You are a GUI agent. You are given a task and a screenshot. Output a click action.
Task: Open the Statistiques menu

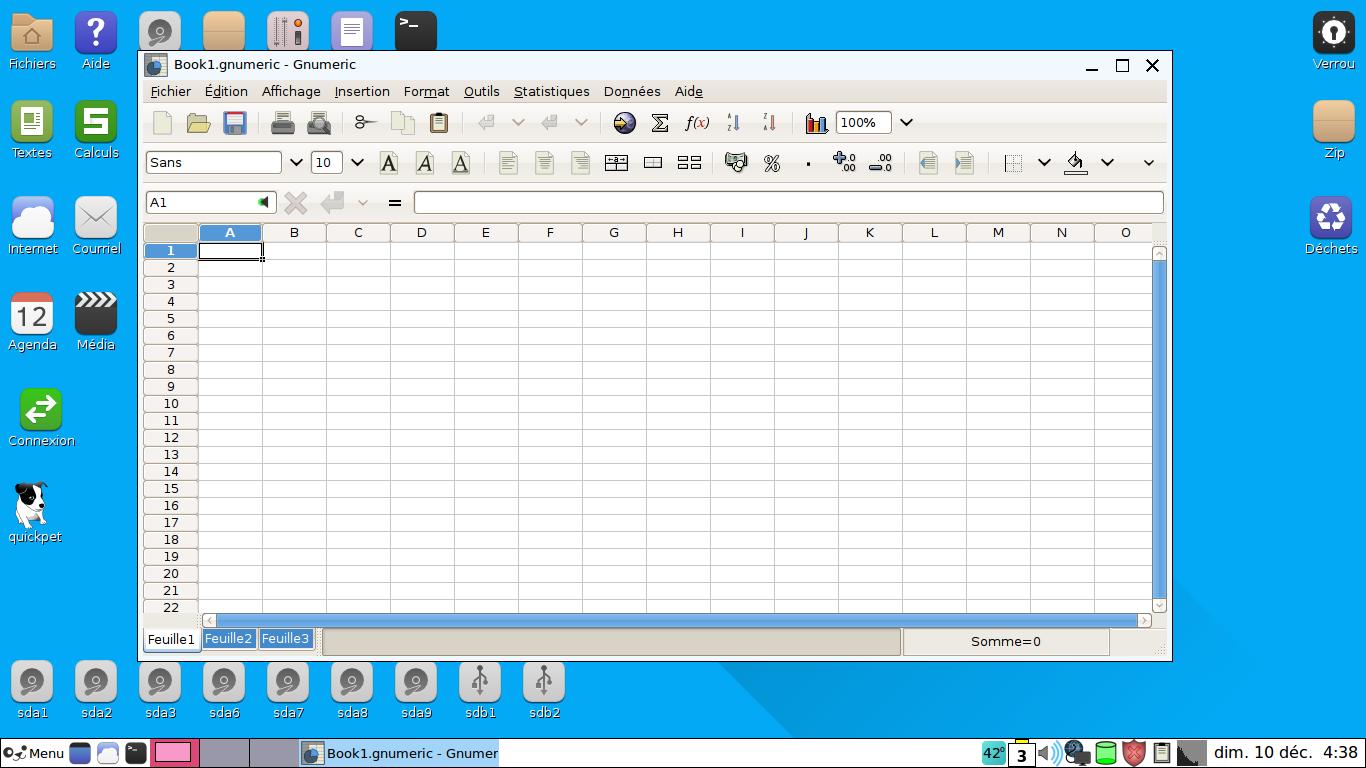coord(551,91)
